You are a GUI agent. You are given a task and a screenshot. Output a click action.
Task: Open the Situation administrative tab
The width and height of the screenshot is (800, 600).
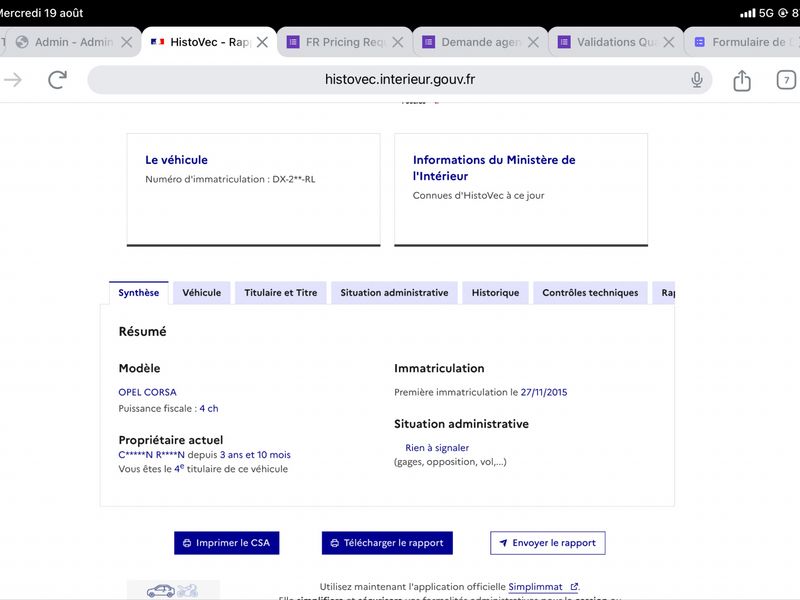click(394, 293)
